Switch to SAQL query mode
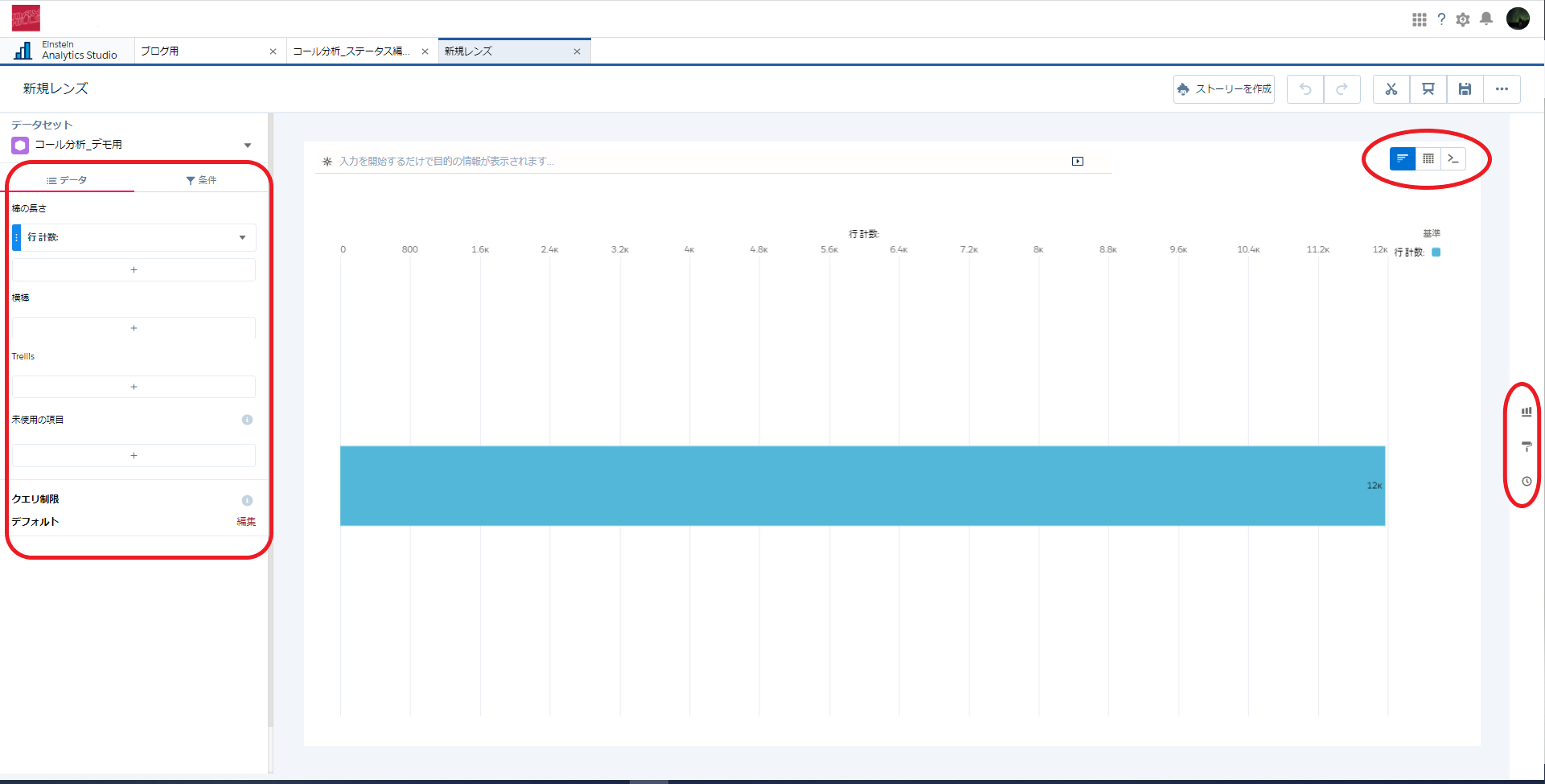Image resolution: width=1545 pixels, height=784 pixels. tap(1453, 158)
